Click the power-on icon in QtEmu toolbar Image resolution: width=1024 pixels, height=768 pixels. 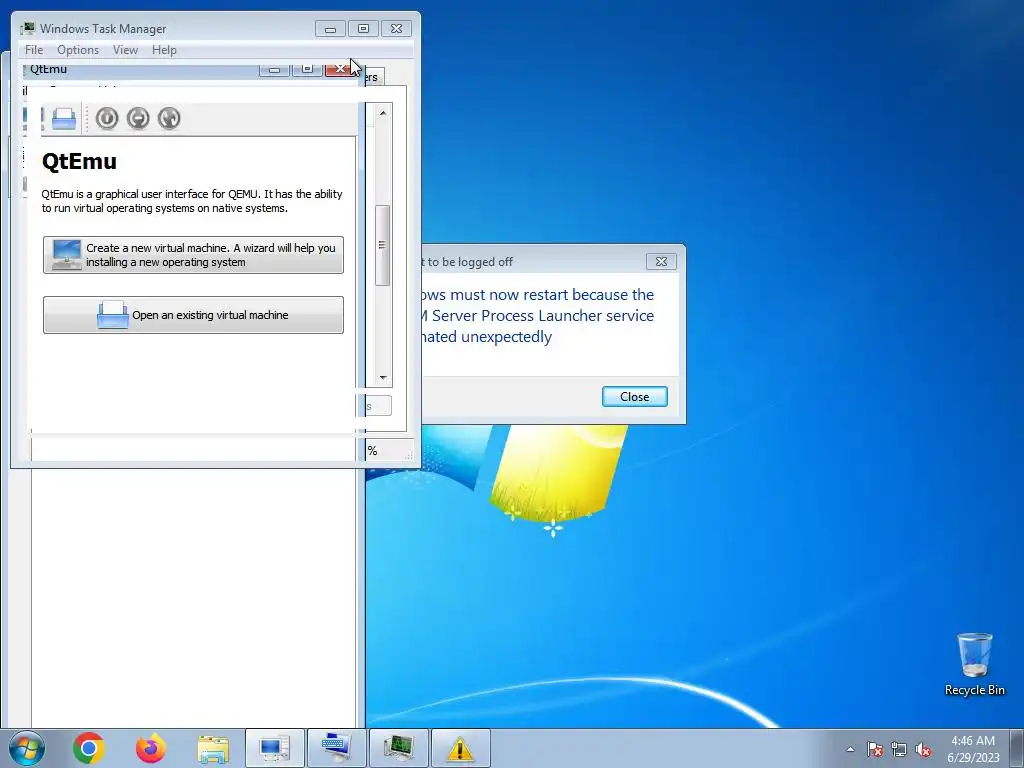click(x=106, y=118)
